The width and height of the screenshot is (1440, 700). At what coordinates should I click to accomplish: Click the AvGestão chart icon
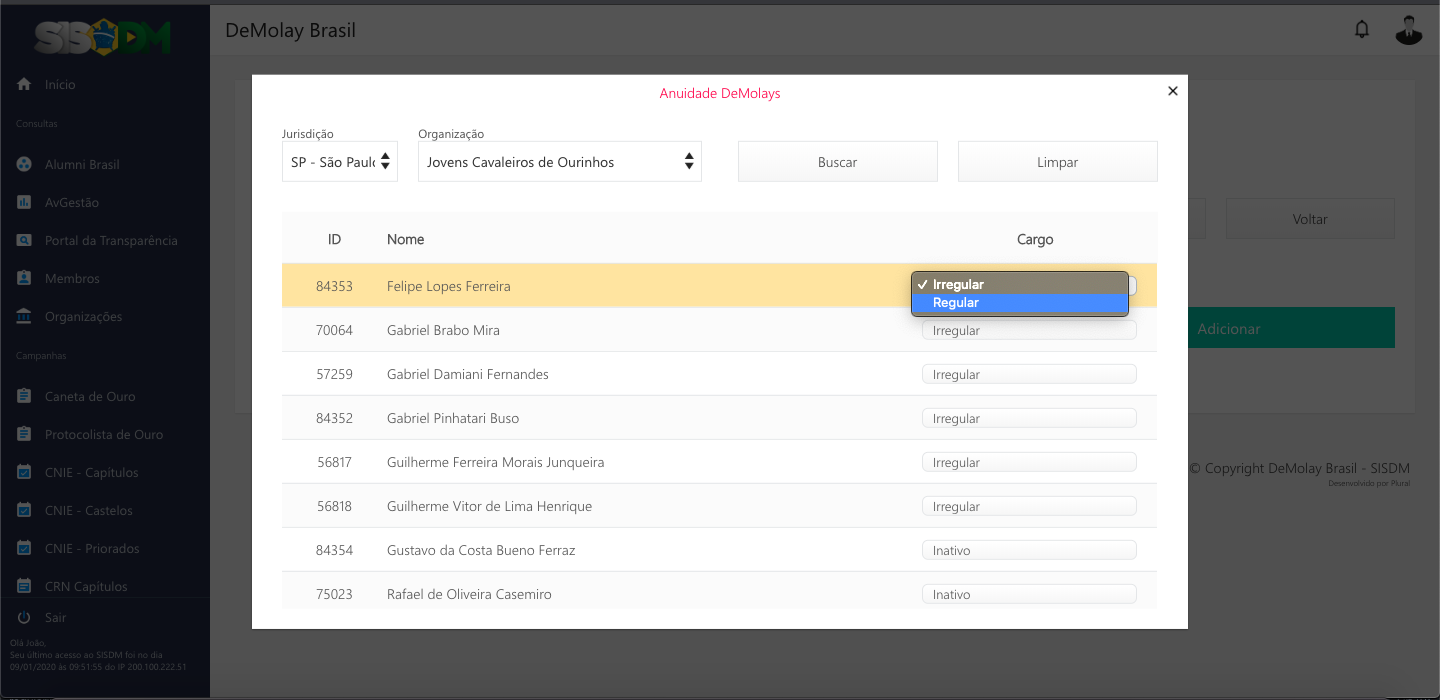(25, 202)
